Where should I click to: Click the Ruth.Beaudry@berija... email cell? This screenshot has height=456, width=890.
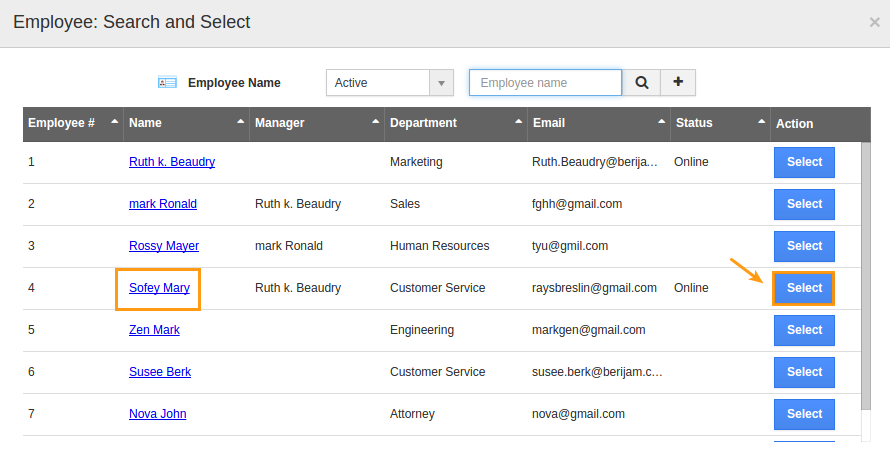point(594,162)
